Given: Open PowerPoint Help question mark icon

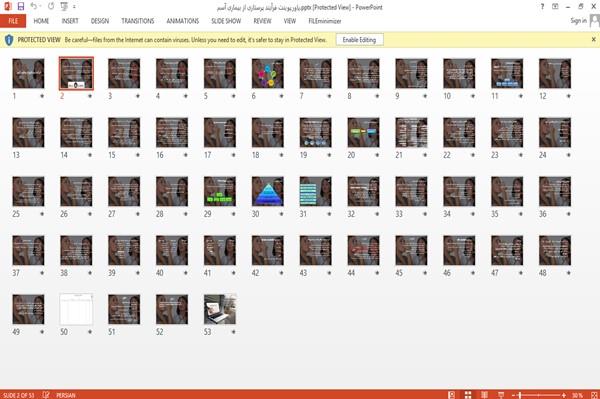Looking at the screenshot, I should (x=542, y=7).
